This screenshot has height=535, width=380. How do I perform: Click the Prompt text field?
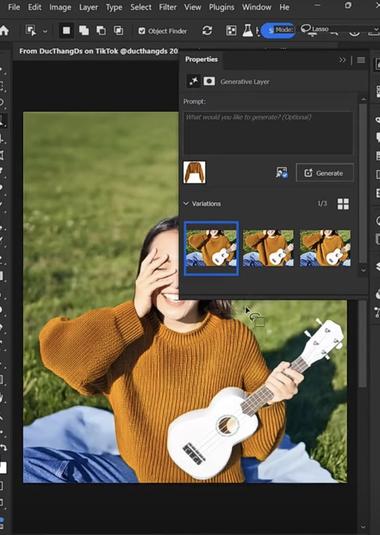[268, 133]
